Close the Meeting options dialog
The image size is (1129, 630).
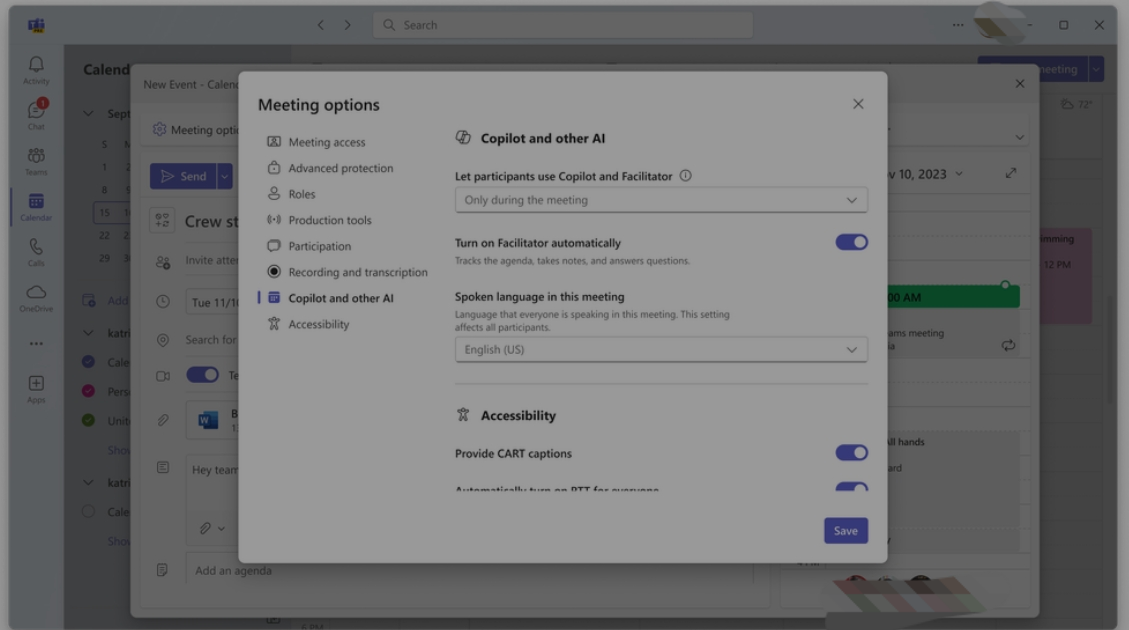(x=858, y=104)
